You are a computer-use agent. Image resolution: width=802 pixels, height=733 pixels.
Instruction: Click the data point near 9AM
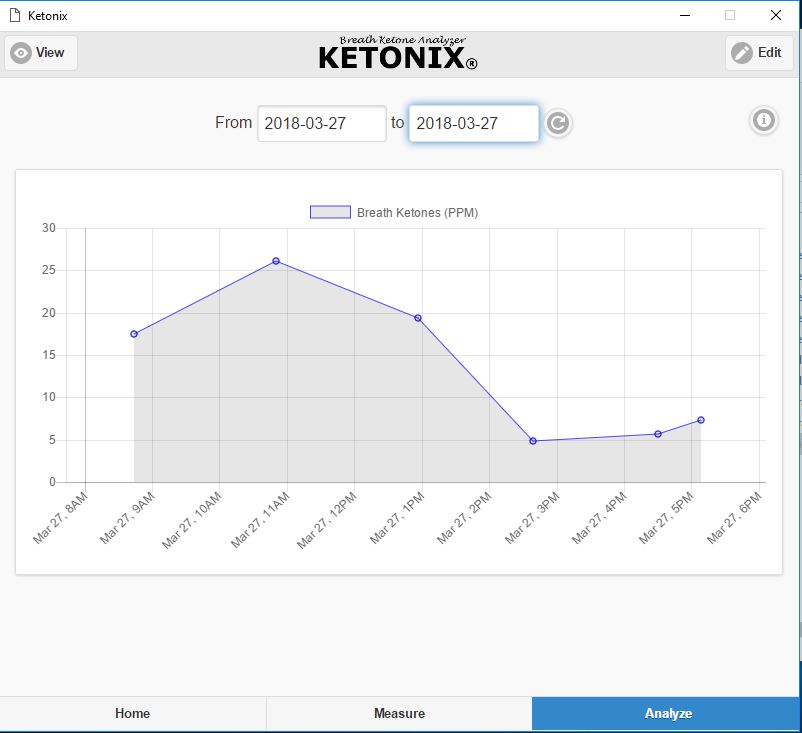coord(134,334)
